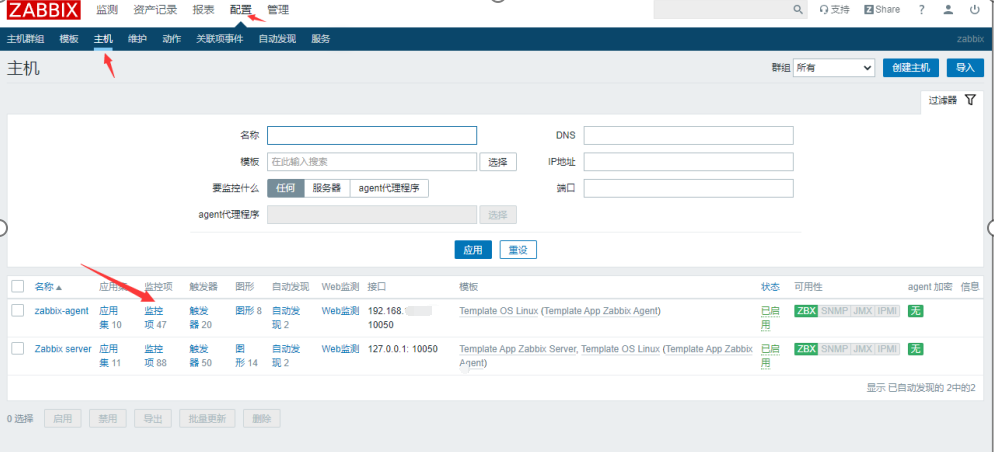This screenshot has height=452, width=994.
Task: Go to 维护 submenu
Action: point(138,39)
